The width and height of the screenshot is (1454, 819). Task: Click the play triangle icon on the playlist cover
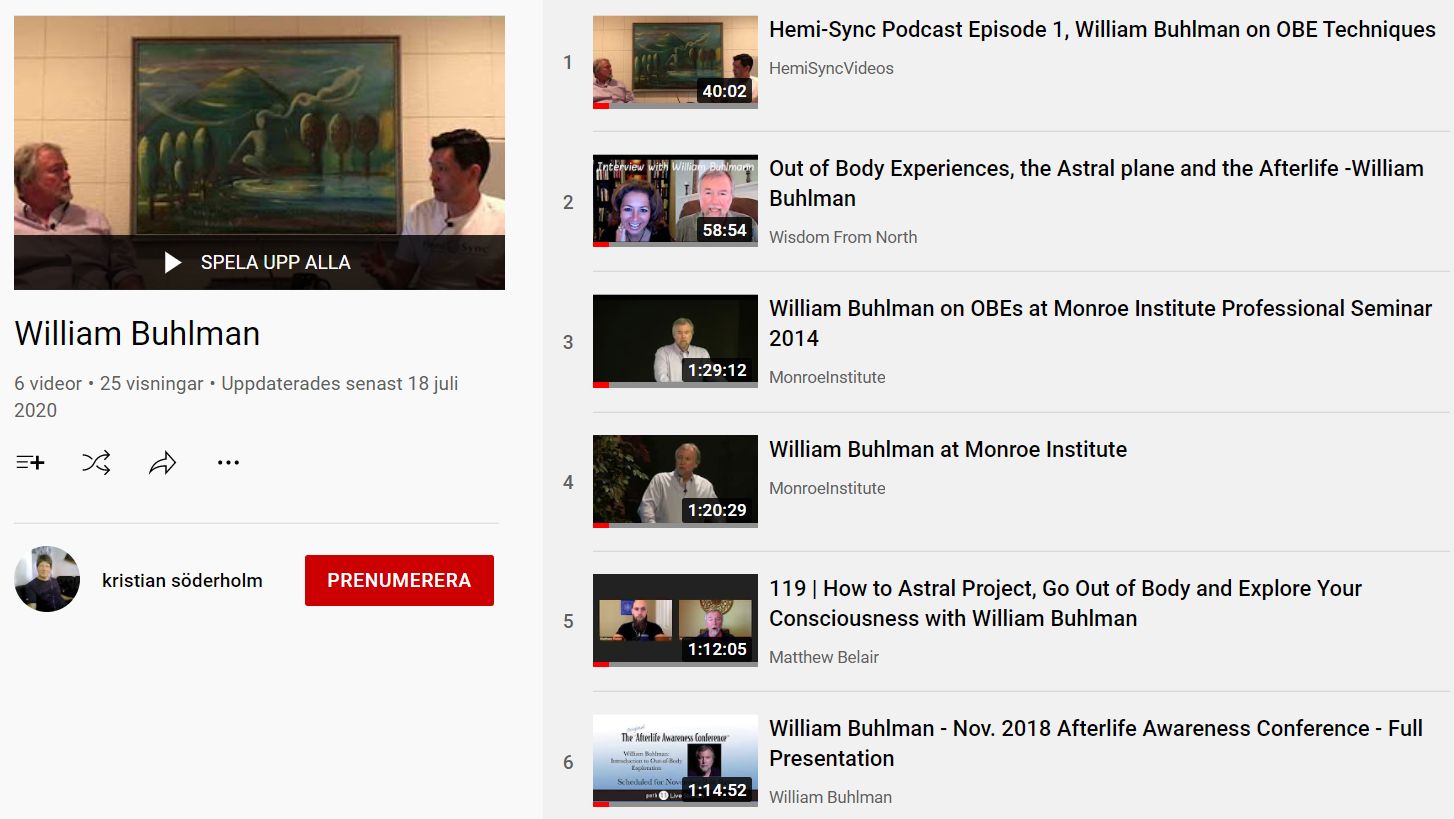pos(173,262)
